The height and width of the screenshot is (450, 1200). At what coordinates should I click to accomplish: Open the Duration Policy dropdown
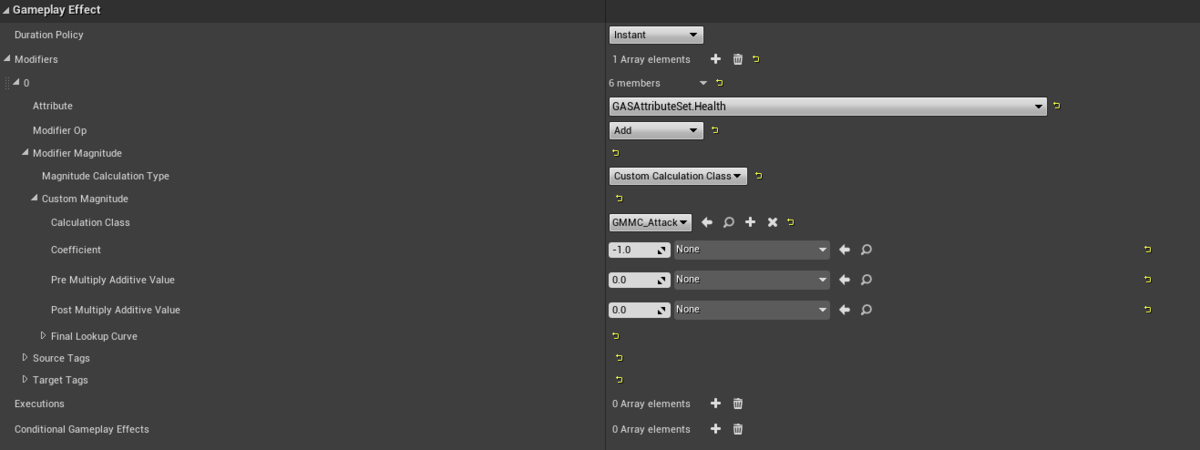tap(656, 35)
